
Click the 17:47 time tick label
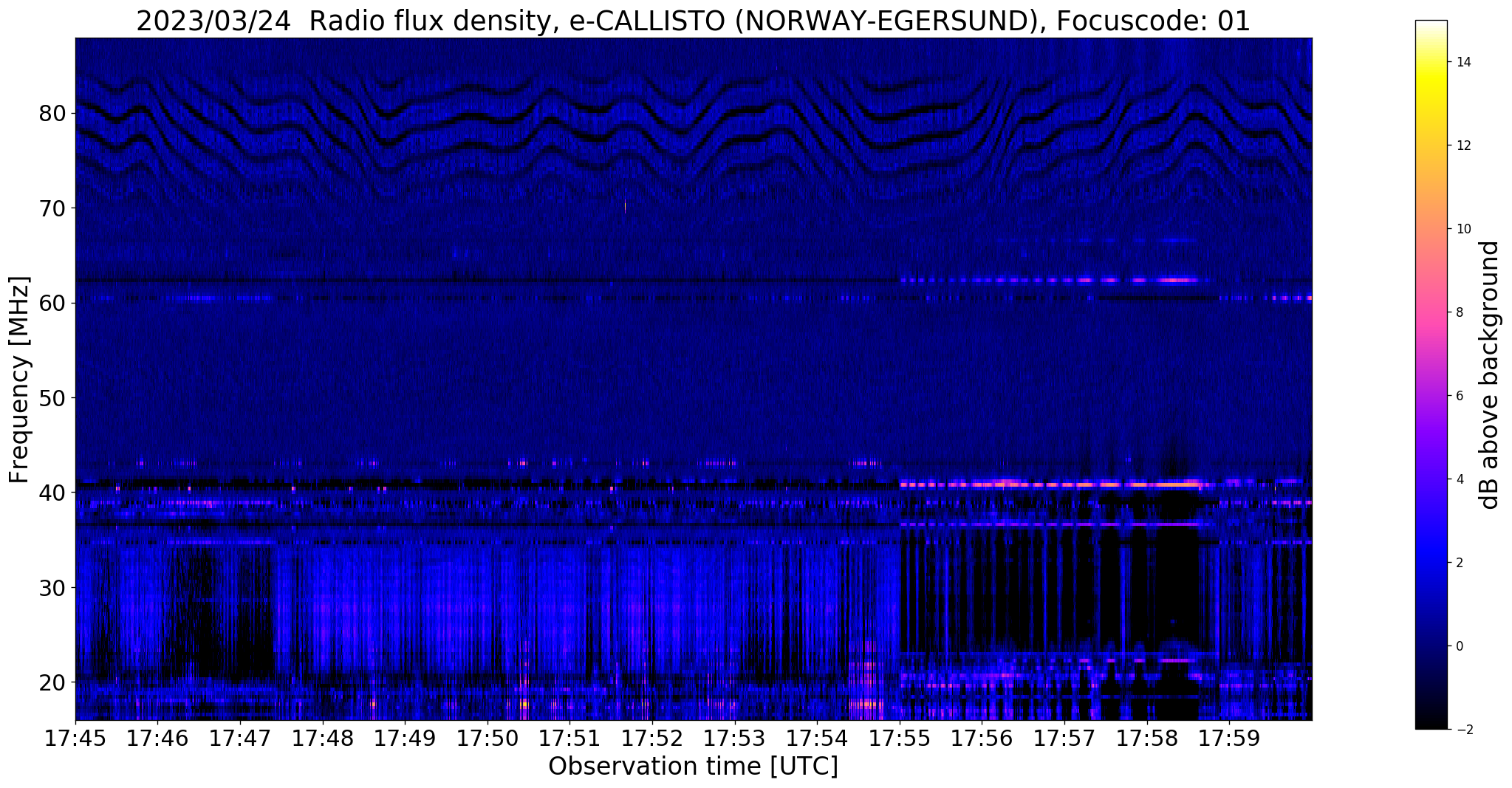pos(240,739)
